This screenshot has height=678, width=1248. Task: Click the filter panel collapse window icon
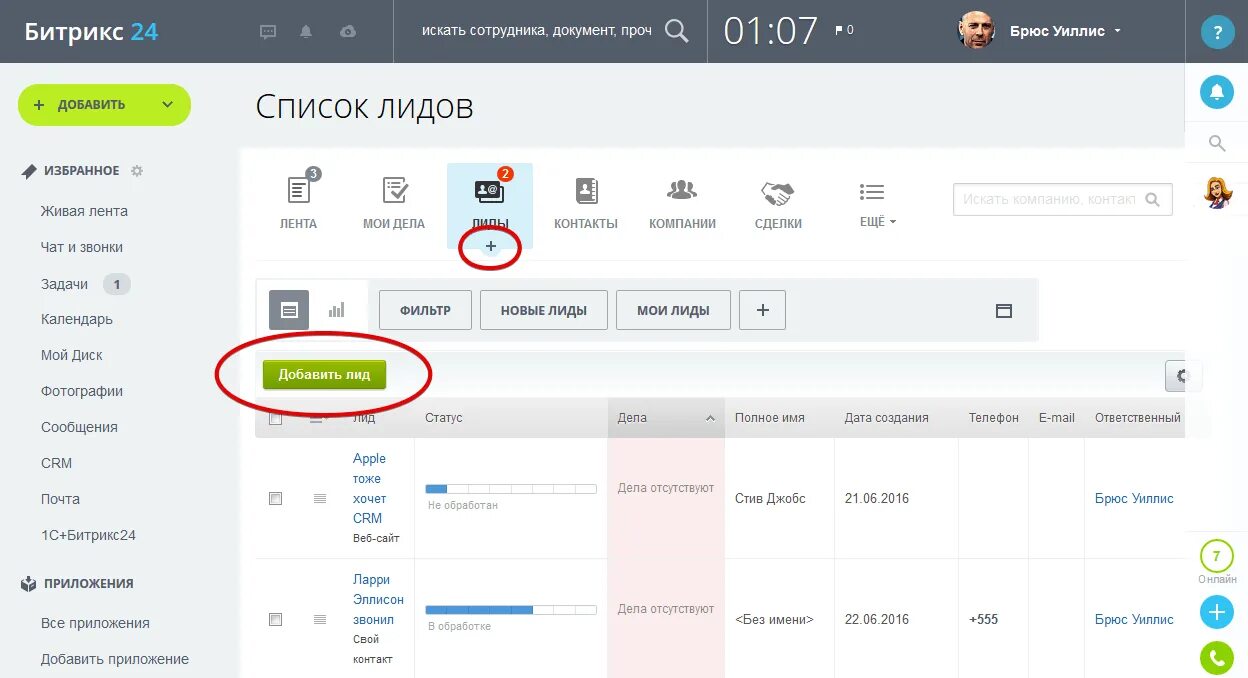(1004, 311)
